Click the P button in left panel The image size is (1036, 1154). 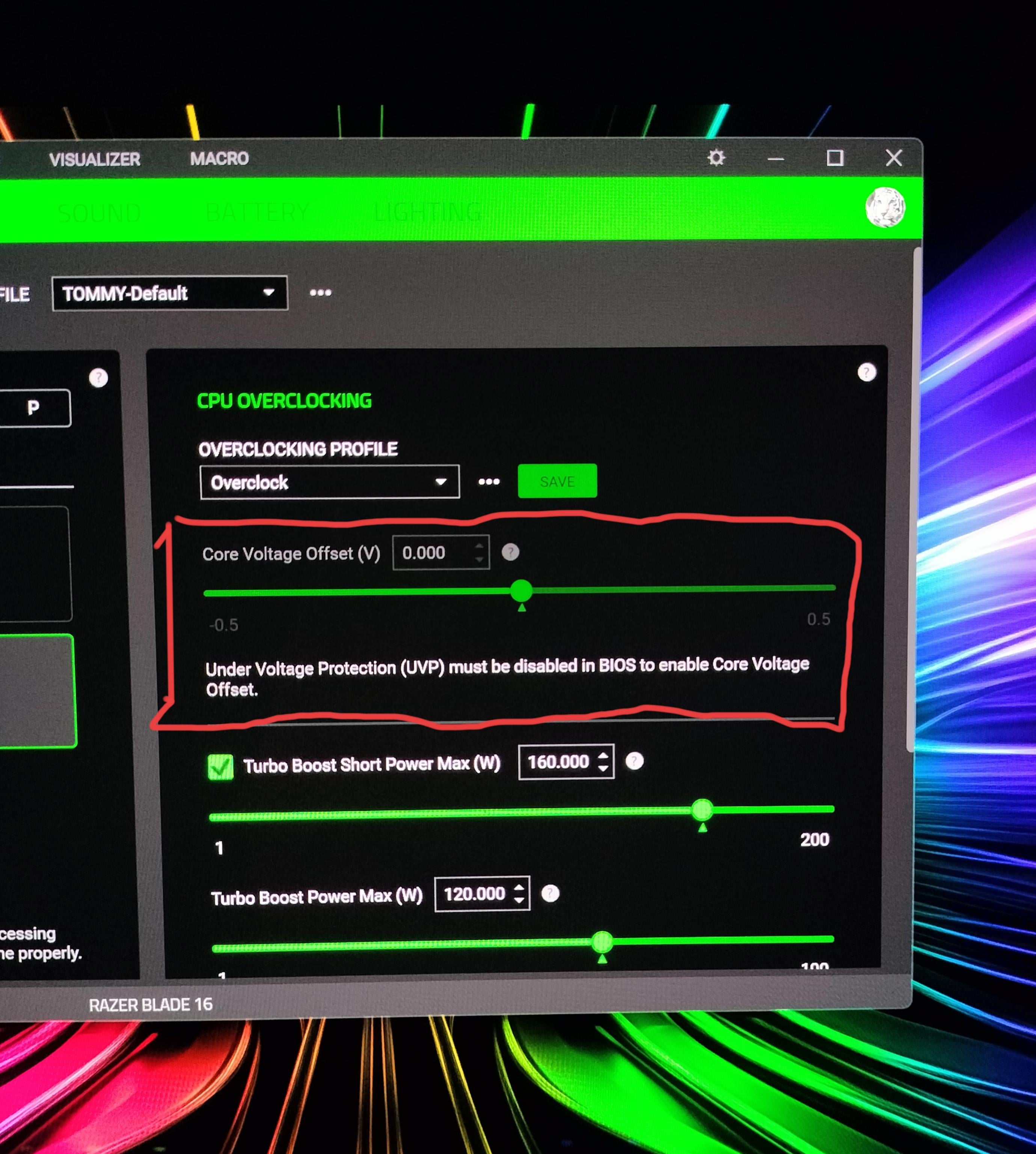(34, 408)
